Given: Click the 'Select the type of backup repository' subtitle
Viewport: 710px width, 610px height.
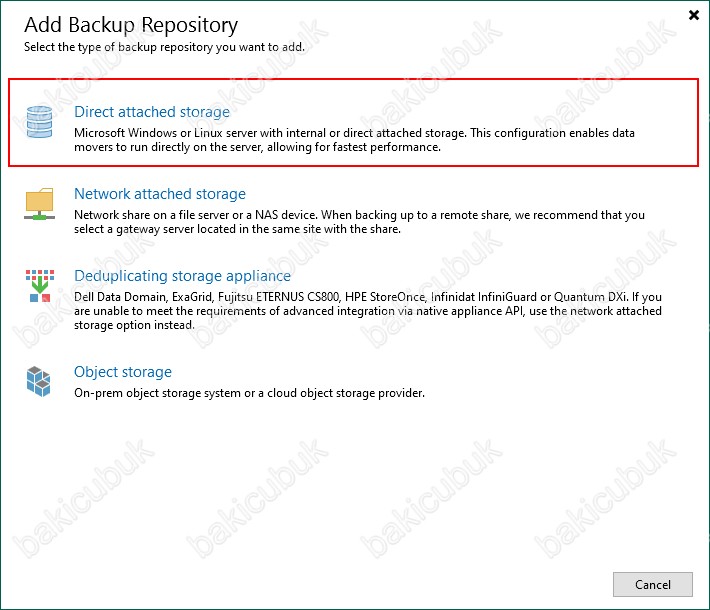Looking at the screenshot, I should point(165,46).
